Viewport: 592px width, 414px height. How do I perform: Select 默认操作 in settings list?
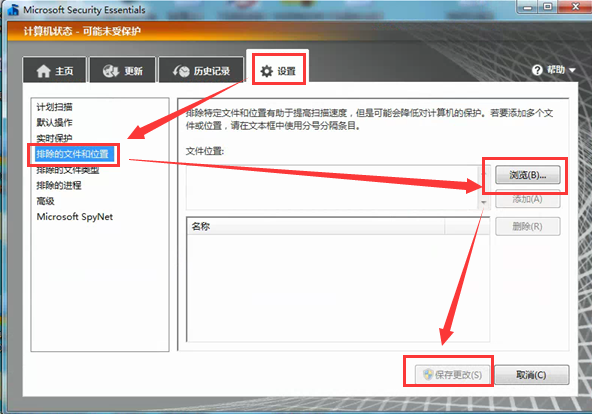(x=54, y=122)
